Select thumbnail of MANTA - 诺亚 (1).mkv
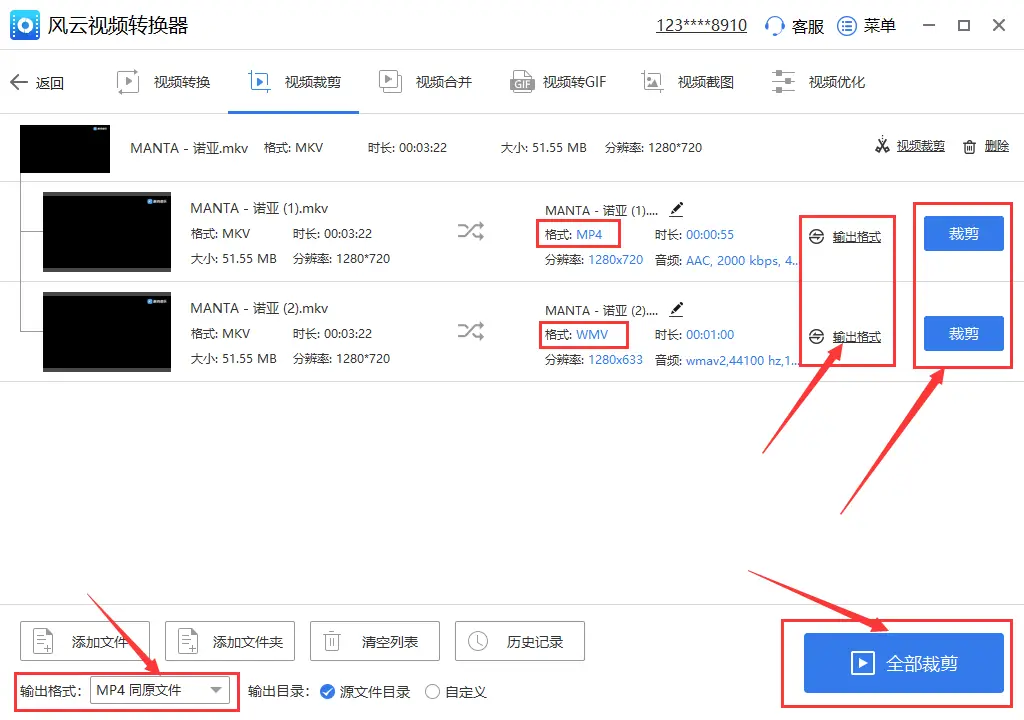Viewport: 1024px width, 720px height. (107, 231)
